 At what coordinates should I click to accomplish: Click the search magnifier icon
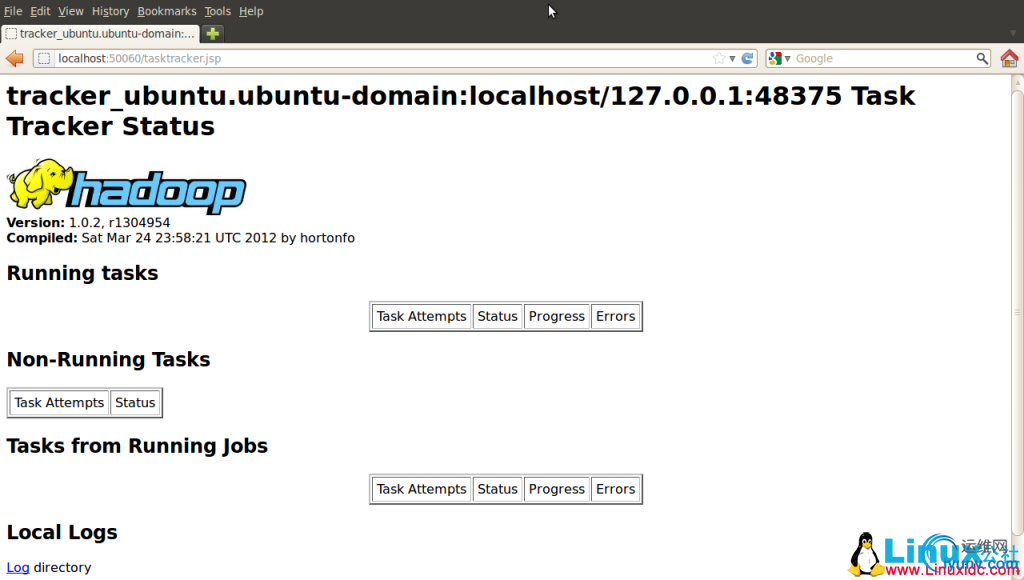[x=982, y=59]
